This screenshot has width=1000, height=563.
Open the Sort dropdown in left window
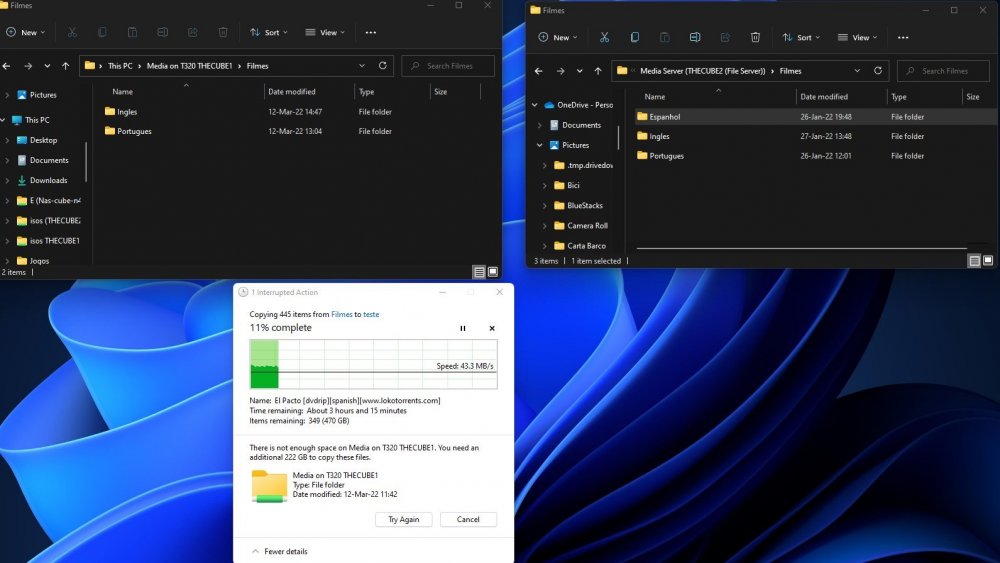pos(268,33)
